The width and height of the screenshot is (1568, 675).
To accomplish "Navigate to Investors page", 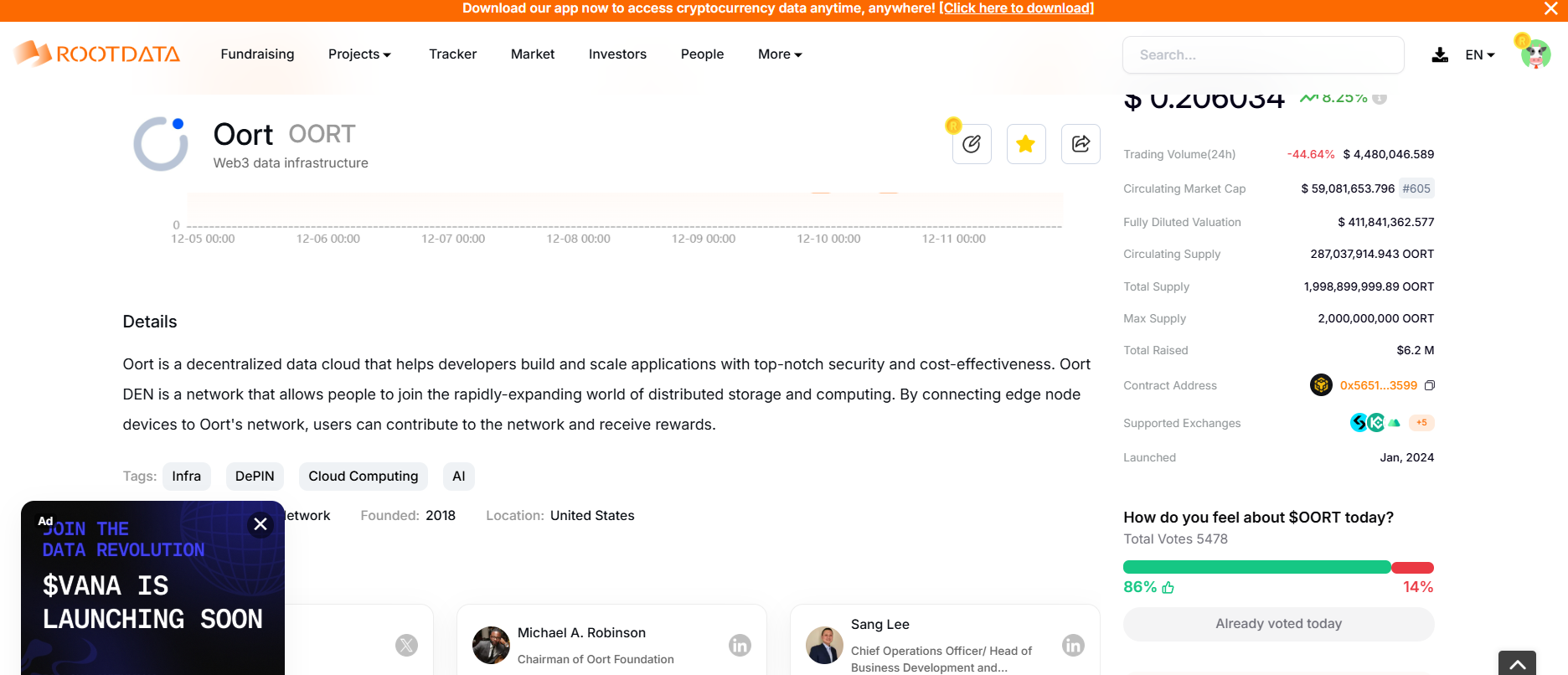I will tap(617, 54).
